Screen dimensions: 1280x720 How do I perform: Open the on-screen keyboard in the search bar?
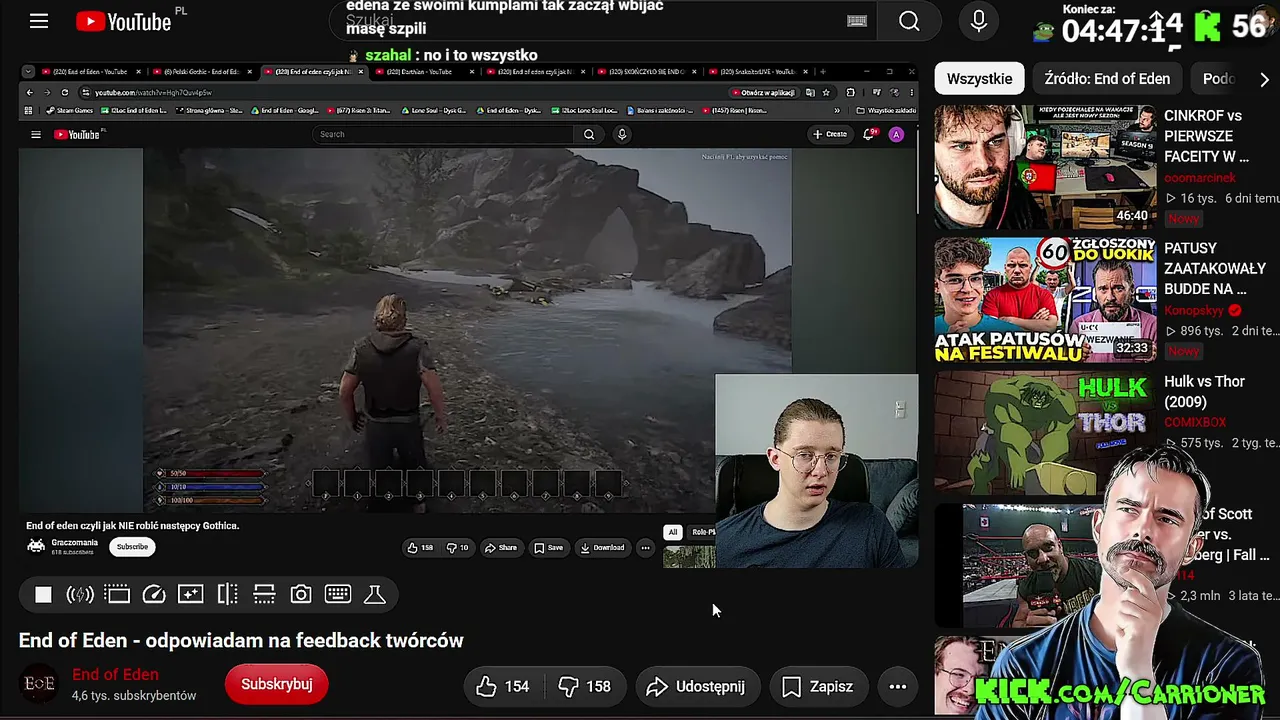(x=857, y=21)
